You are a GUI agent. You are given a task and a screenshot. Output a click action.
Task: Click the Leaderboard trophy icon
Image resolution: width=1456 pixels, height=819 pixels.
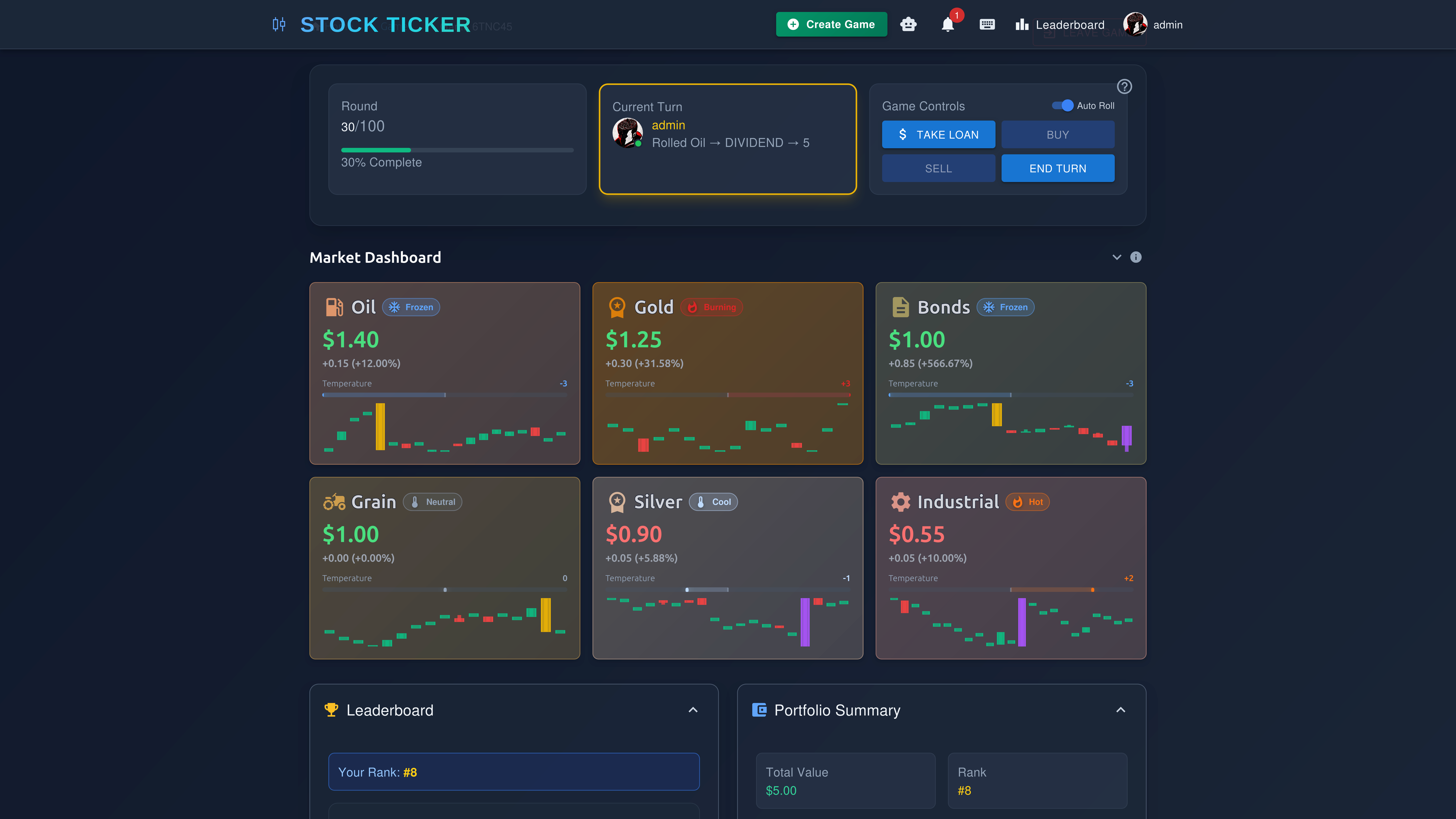331,710
